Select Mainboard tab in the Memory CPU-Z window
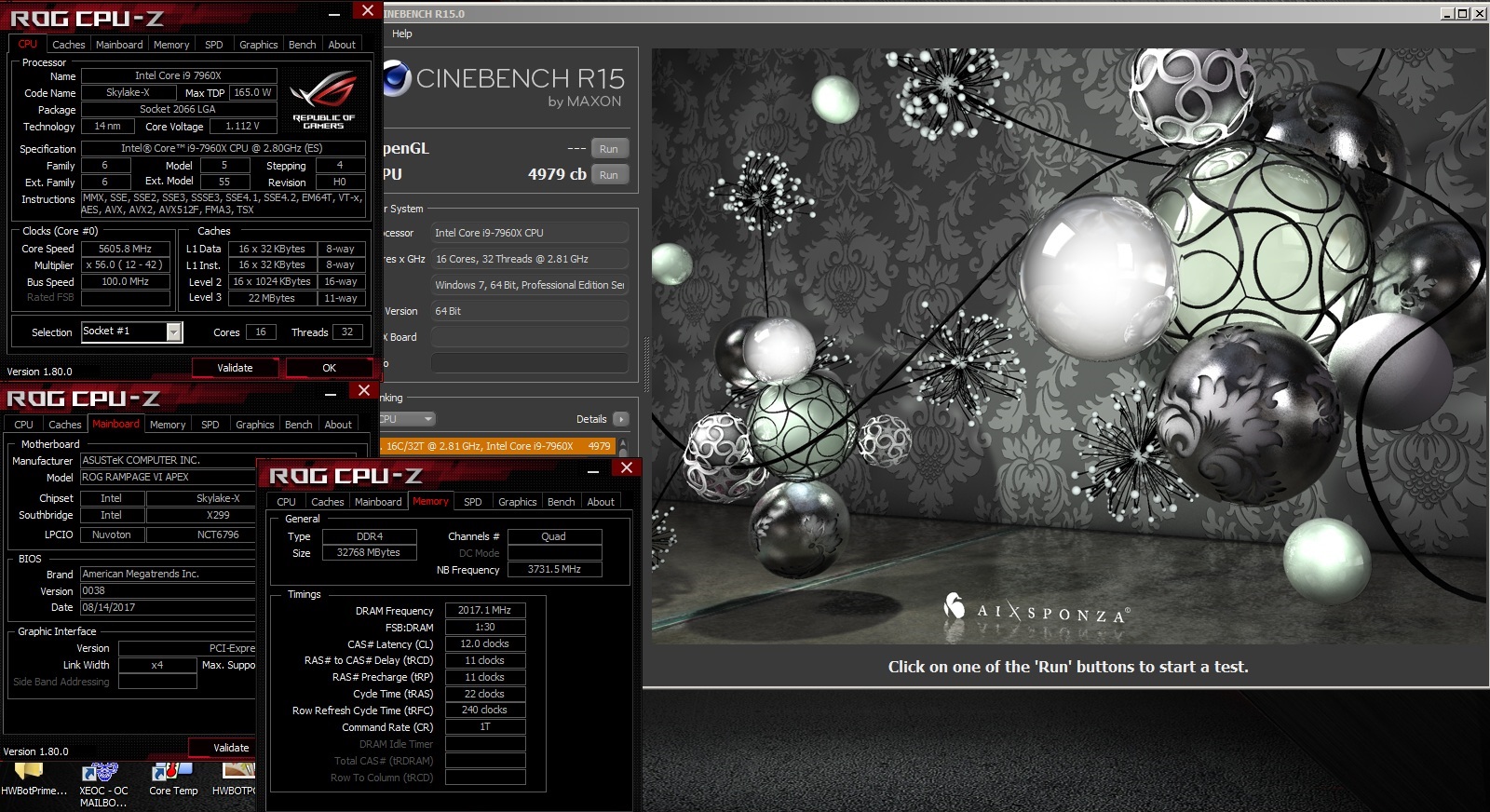Screen dimensions: 1490x812 click(x=378, y=502)
